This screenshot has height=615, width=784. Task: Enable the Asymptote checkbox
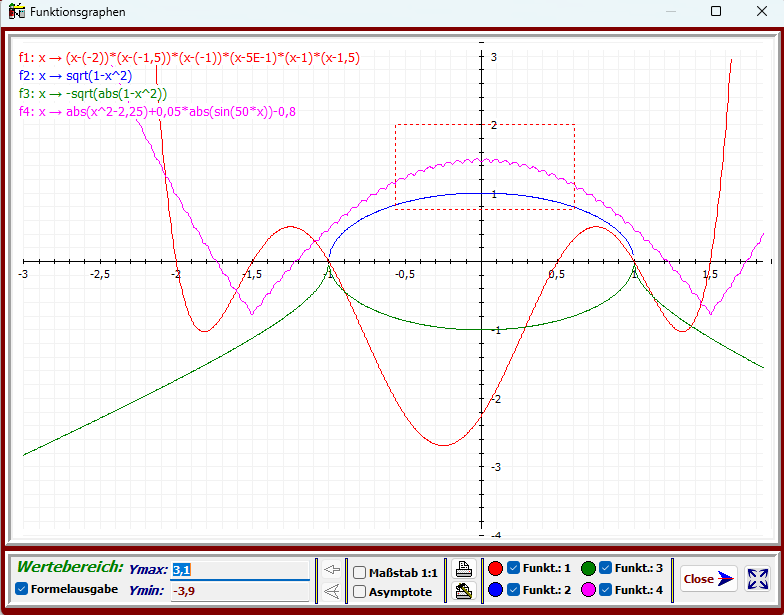(360, 592)
